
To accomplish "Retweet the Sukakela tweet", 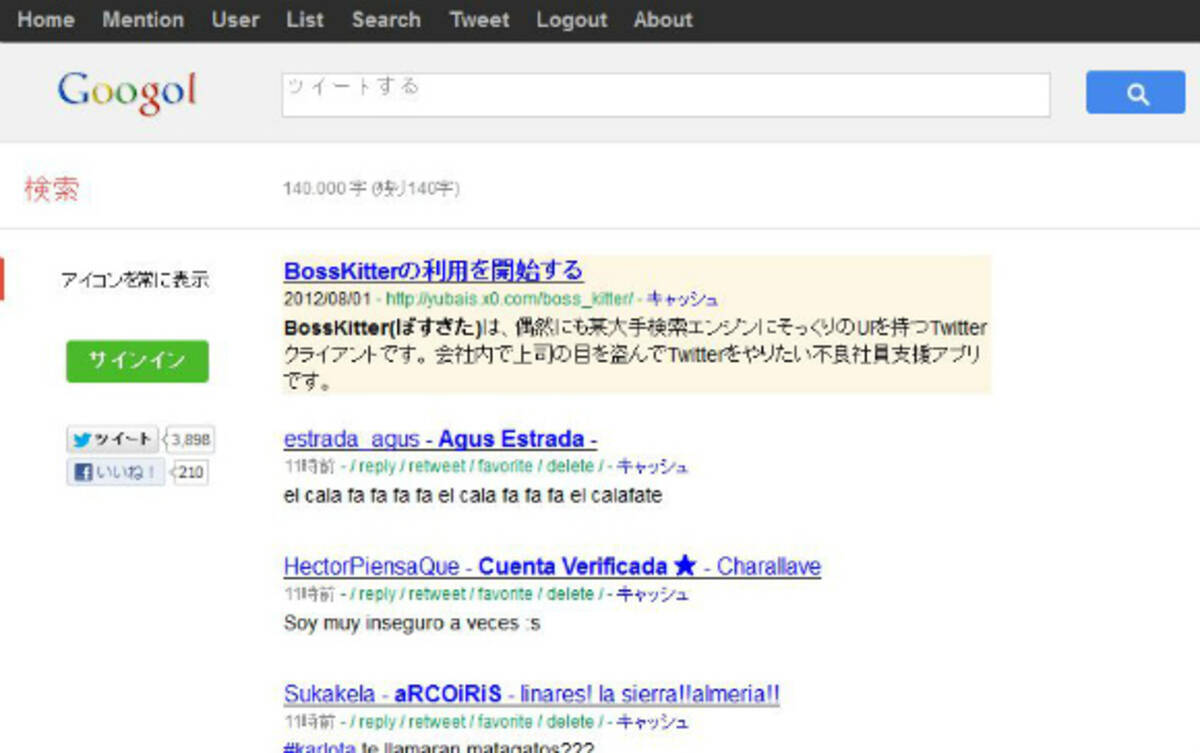I will [437, 722].
